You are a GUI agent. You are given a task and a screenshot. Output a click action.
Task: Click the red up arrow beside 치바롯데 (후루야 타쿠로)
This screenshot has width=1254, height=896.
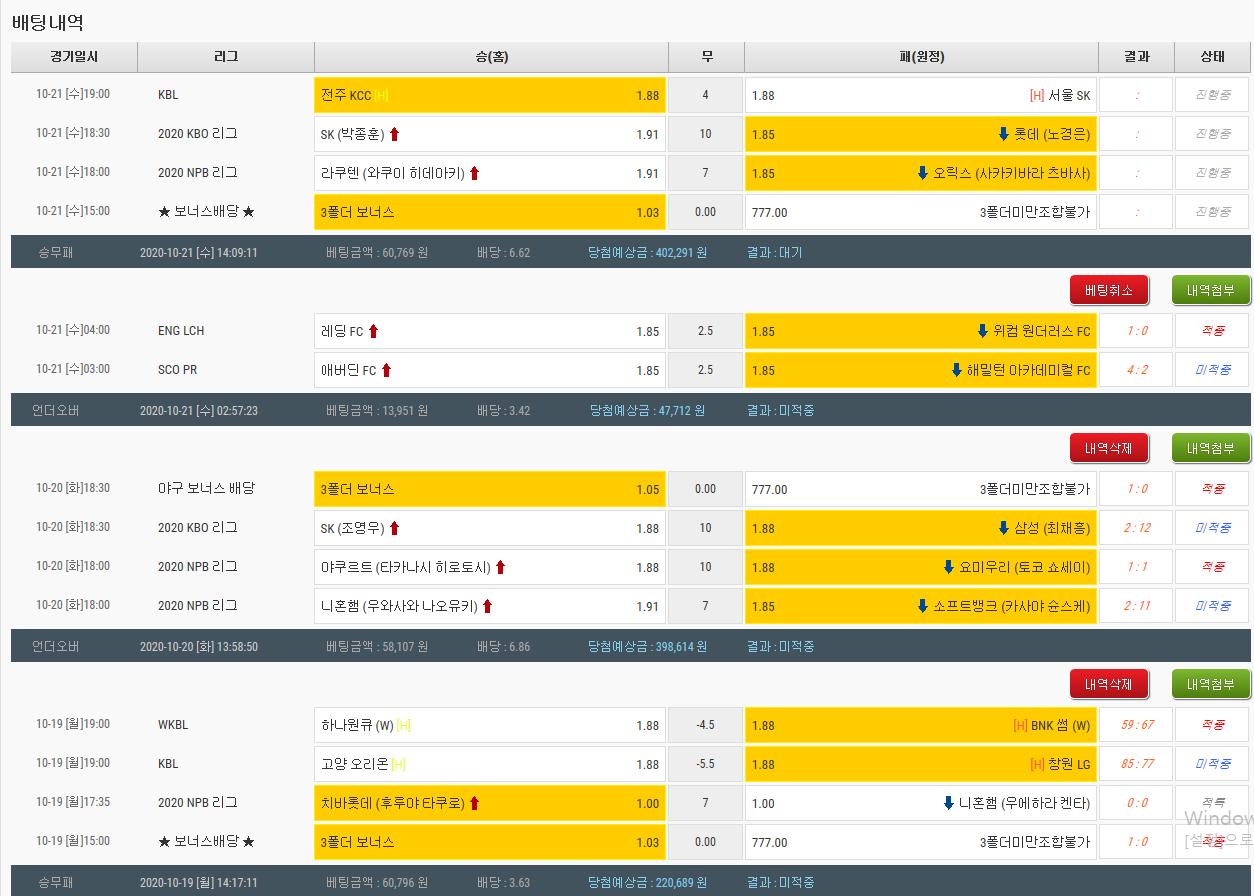point(474,803)
